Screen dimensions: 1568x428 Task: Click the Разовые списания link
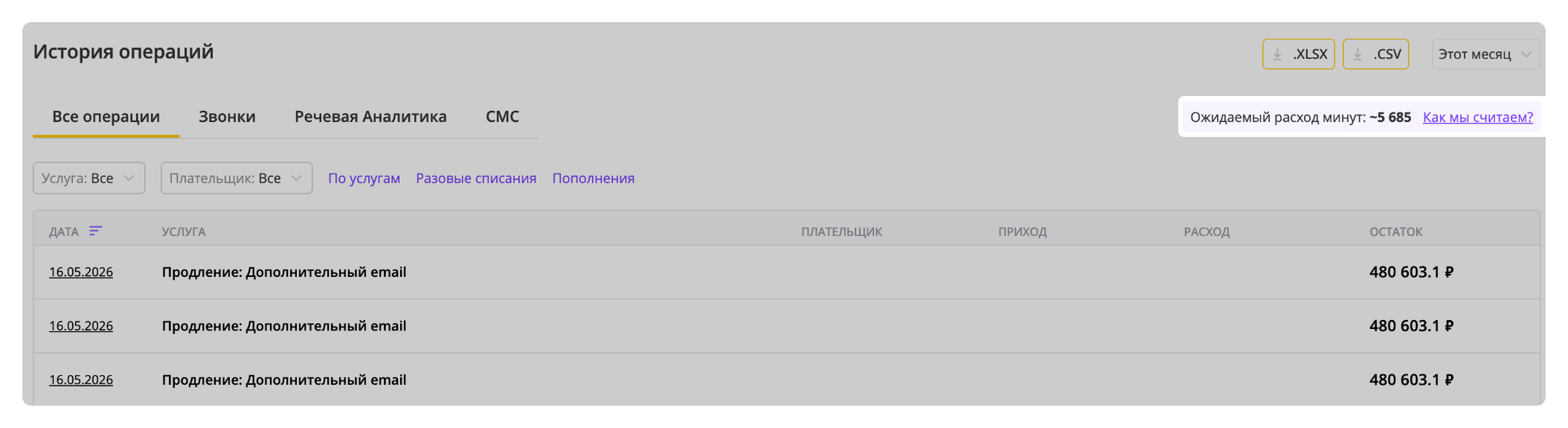(476, 179)
